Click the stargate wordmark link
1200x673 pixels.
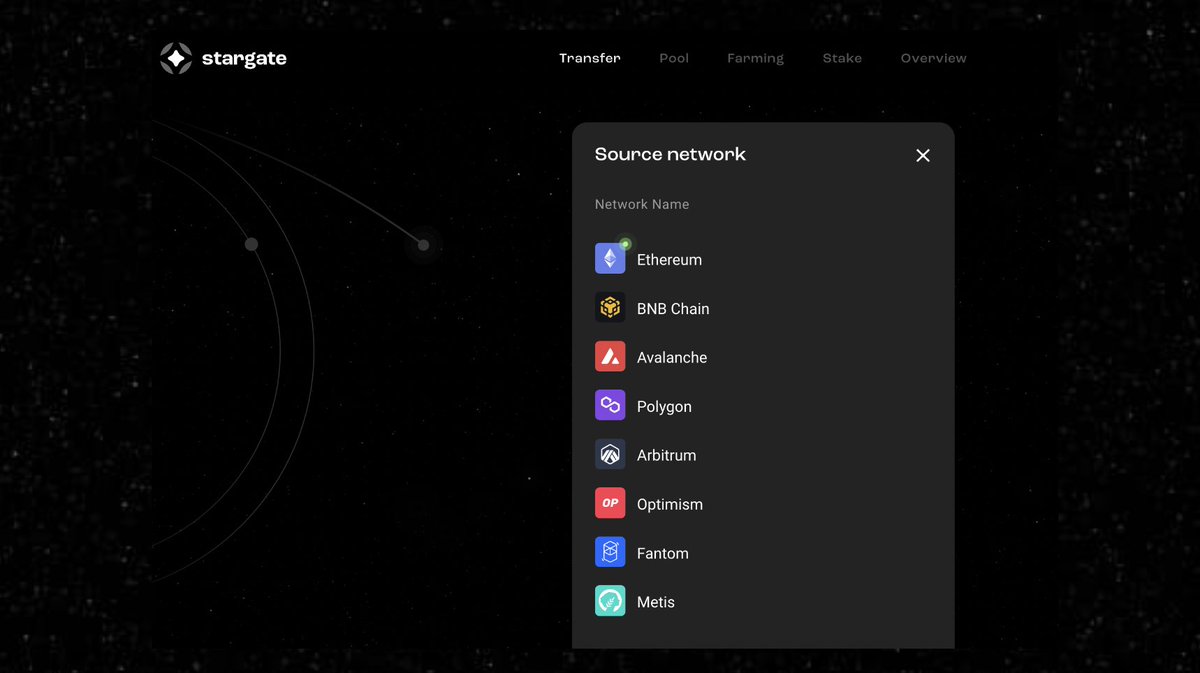click(244, 59)
